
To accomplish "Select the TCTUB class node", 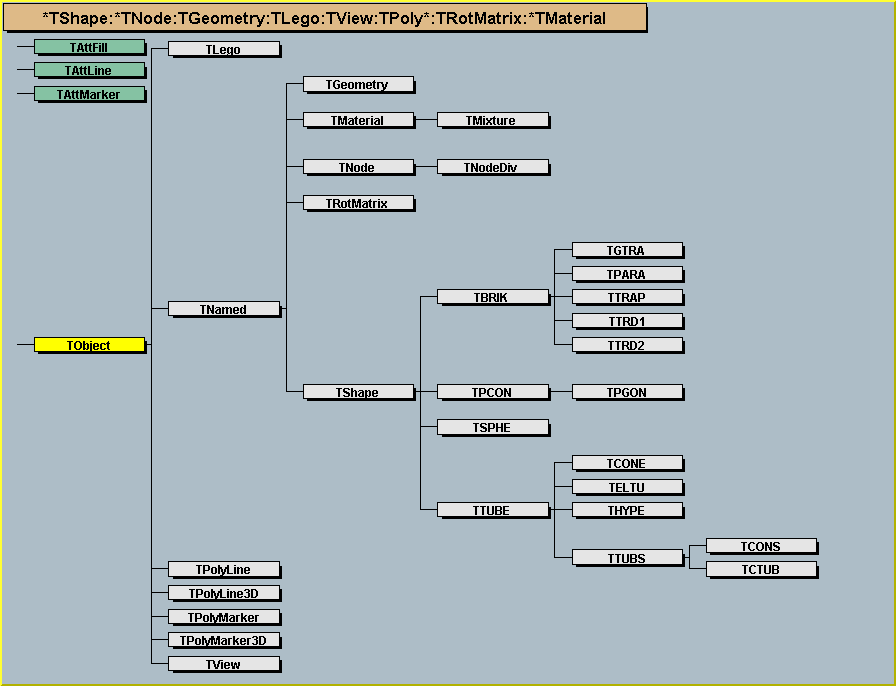I will (760, 570).
